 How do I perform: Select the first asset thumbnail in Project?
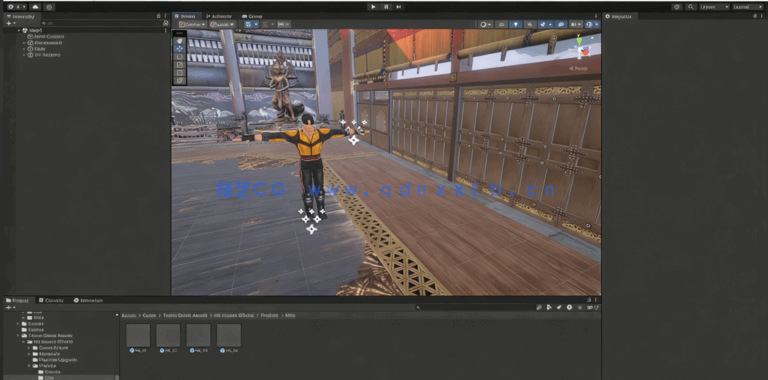(138, 335)
